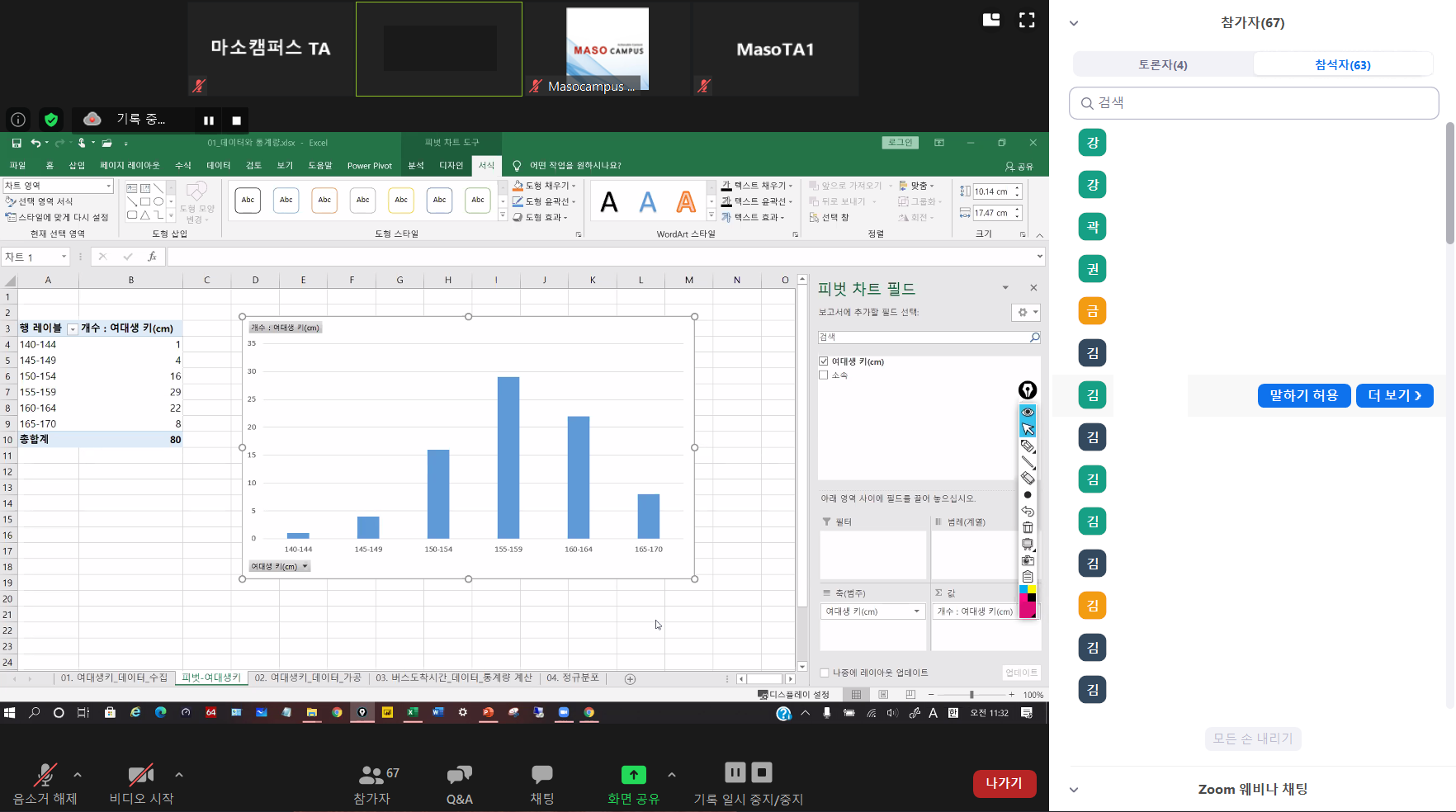Click the participant 검색 search field
This screenshot has height=812, width=1456.
pyautogui.click(x=1255, y=103)
